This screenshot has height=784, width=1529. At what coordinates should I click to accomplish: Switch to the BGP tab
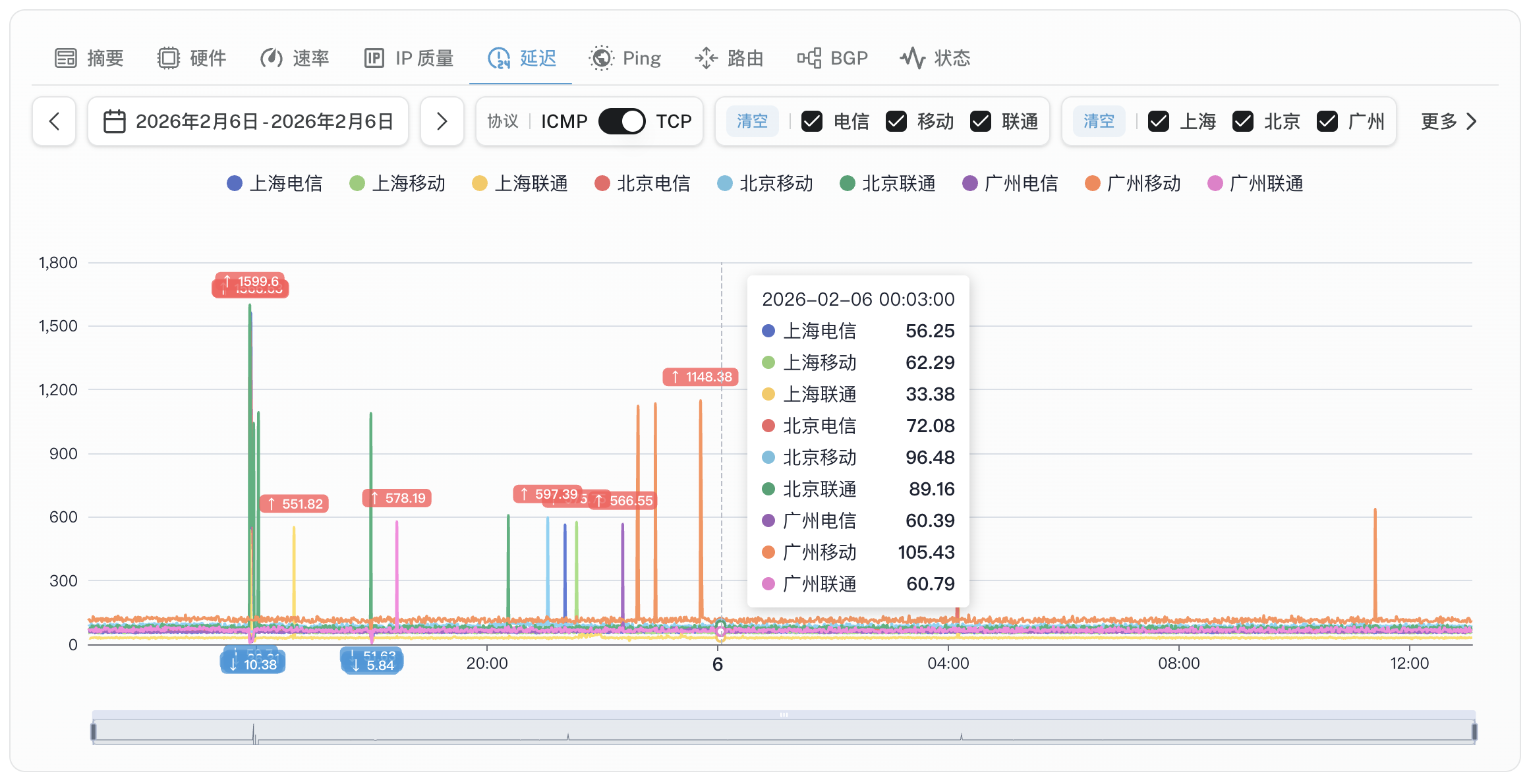click(832, 58)
